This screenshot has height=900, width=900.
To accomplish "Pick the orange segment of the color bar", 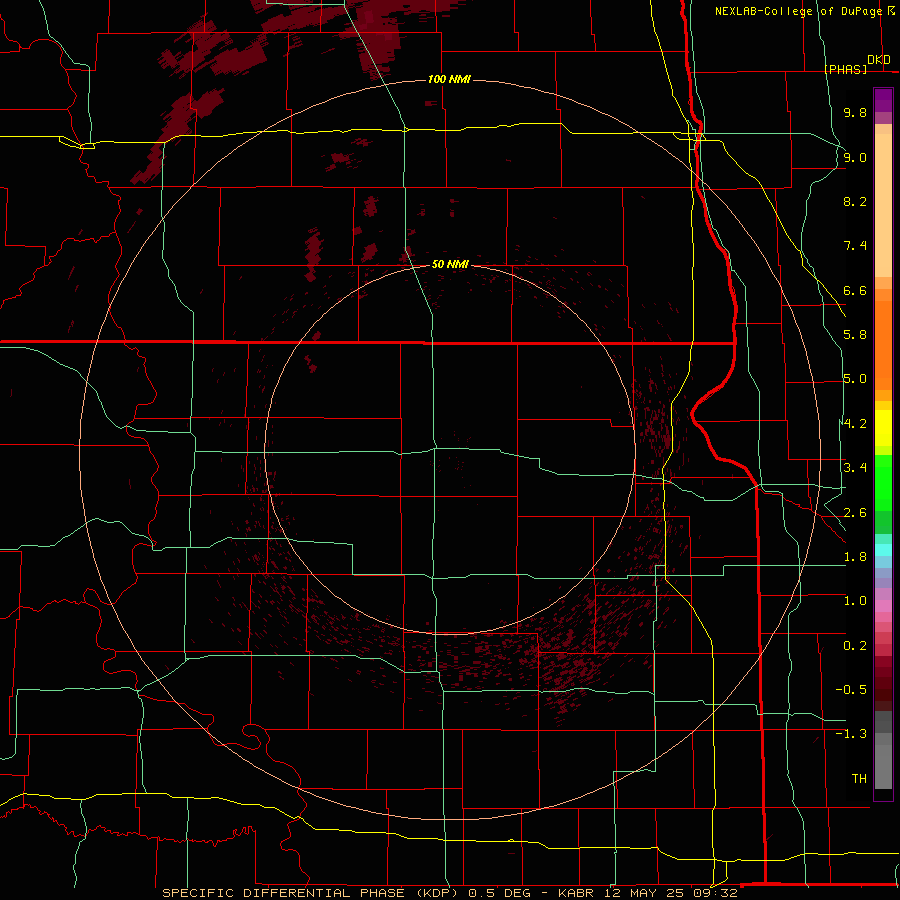I will click(x=883, y=344).
